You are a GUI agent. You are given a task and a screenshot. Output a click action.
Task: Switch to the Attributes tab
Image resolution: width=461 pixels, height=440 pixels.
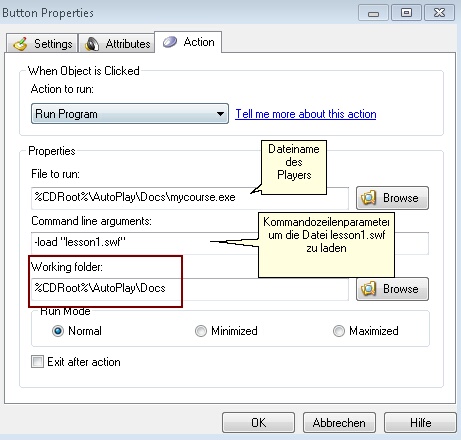(x=117, y=43)
